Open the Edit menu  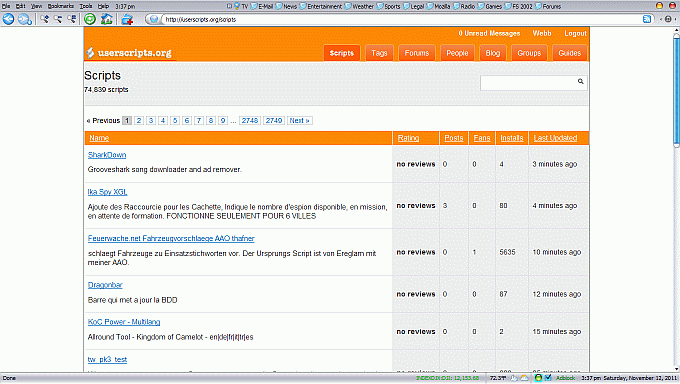coord(20,6)
